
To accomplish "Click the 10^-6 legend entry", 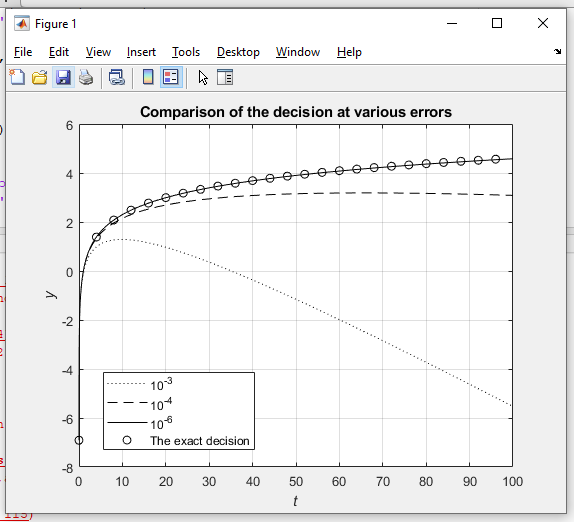I will pos(139,423).
